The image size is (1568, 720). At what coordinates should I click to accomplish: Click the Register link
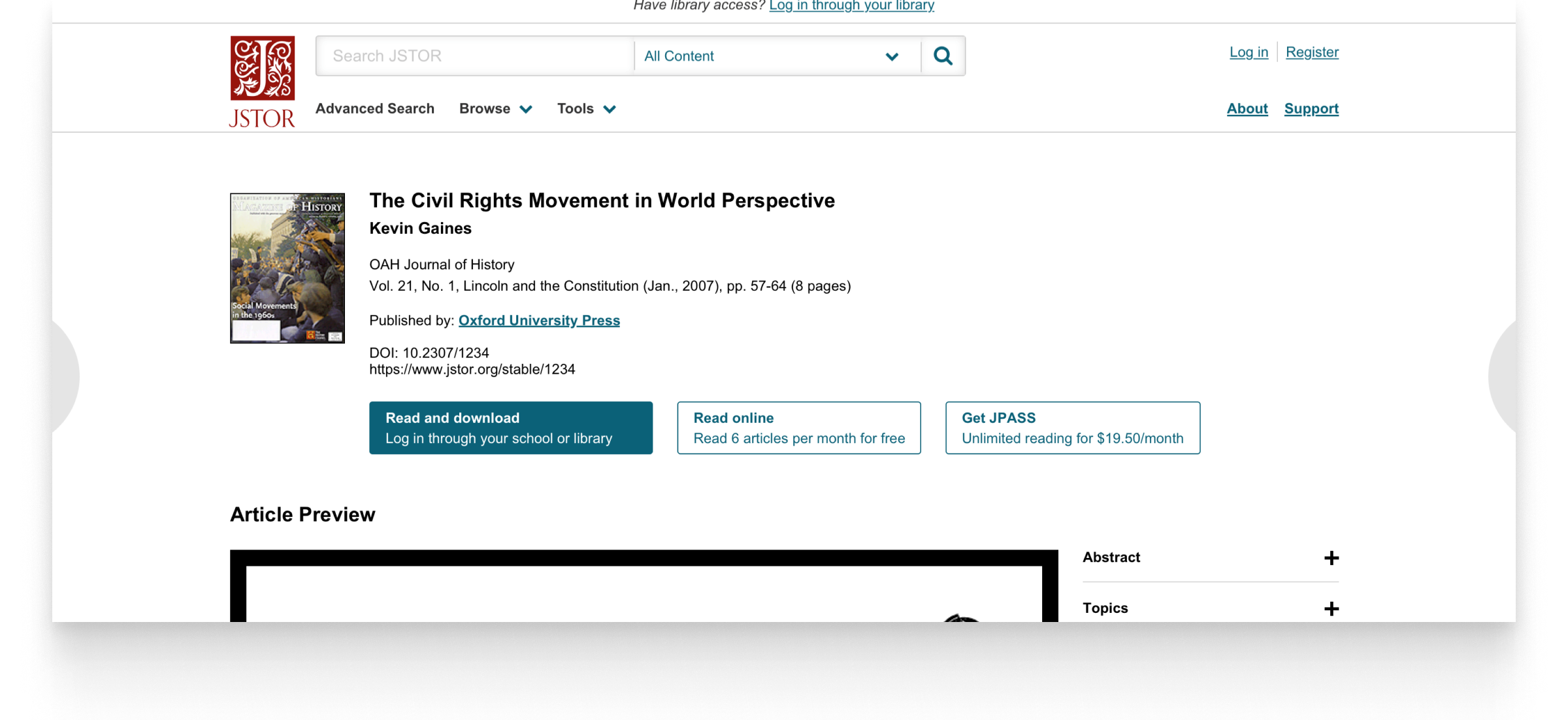(1312, 52)
